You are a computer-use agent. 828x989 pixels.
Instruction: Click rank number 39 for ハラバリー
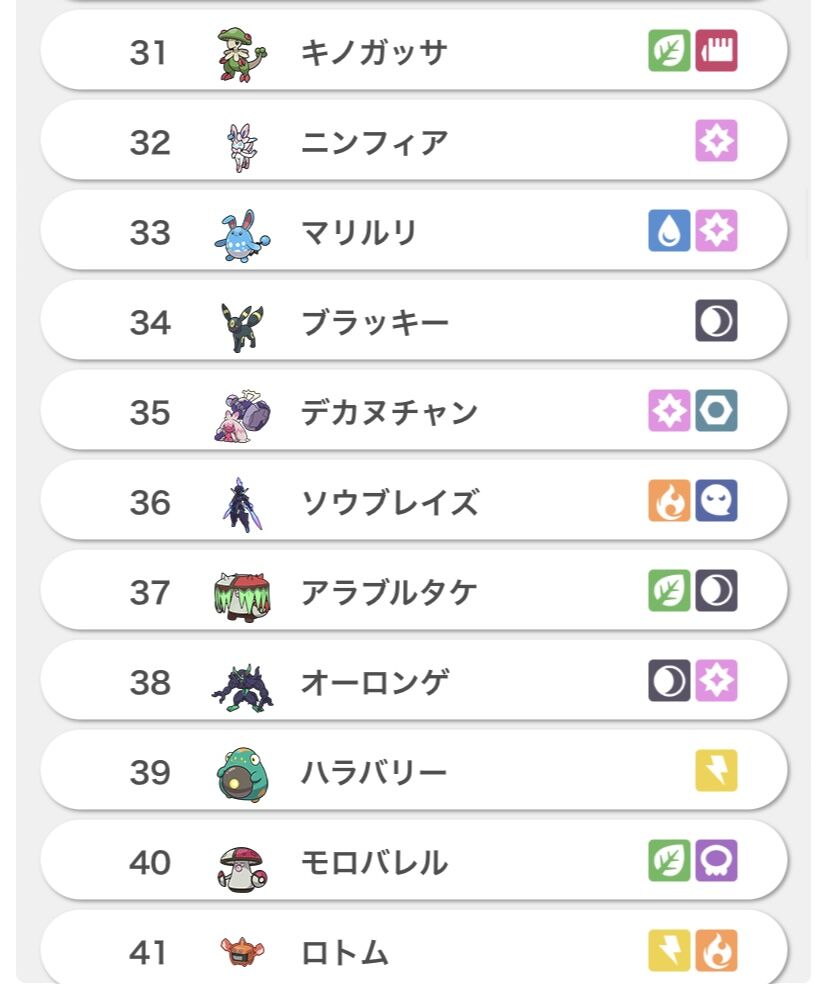click(x=150, y=773)
